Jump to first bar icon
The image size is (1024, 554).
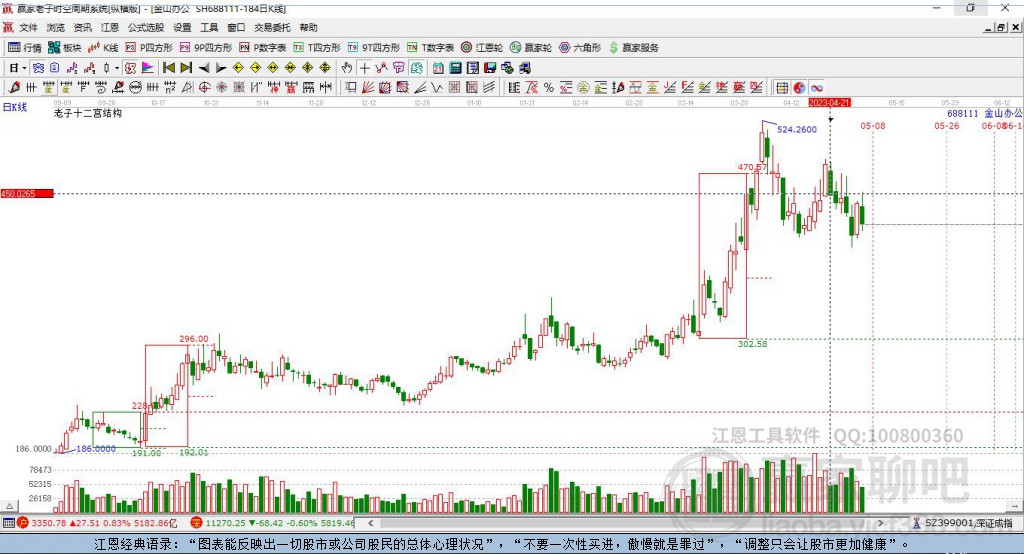(x=168, y=68)
